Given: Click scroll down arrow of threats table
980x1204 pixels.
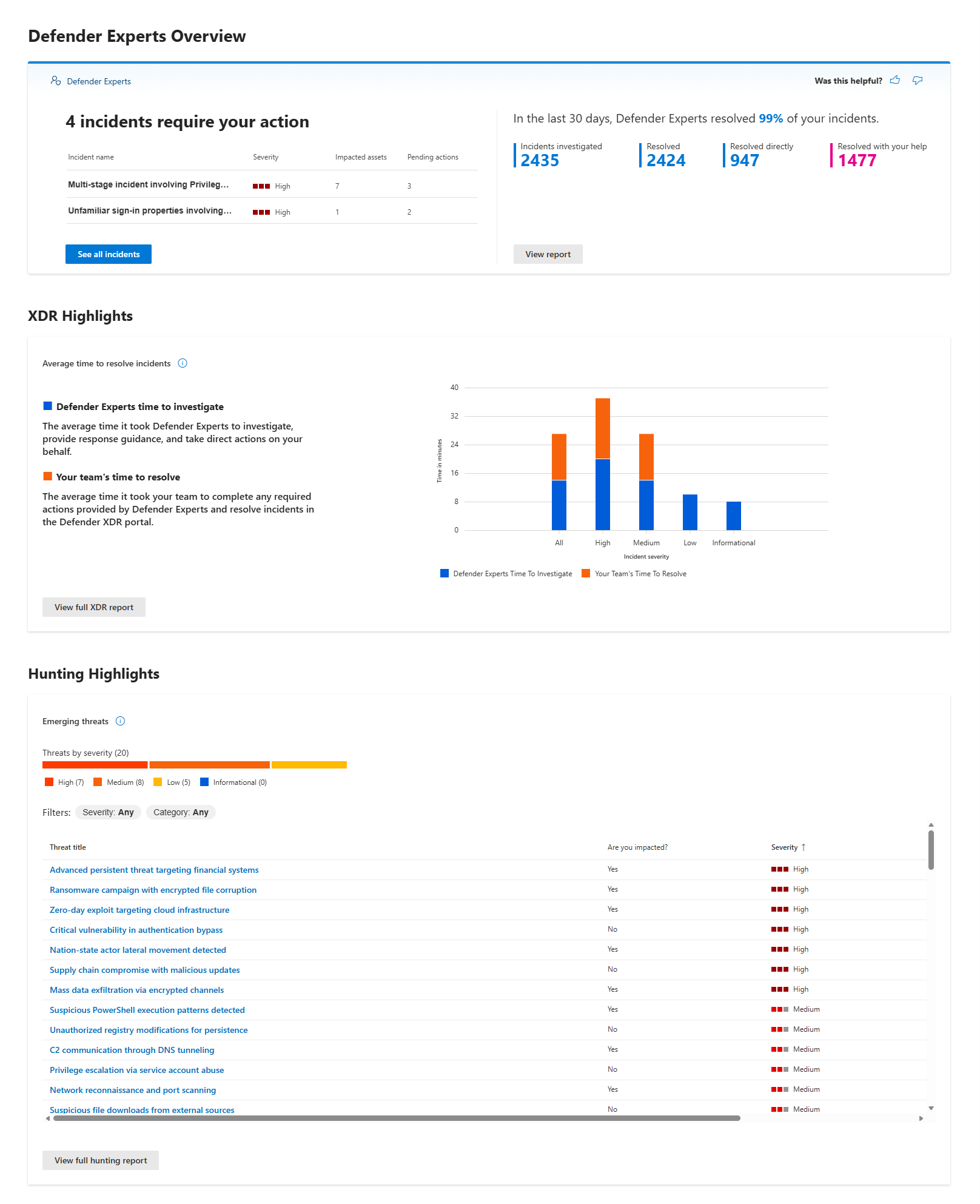Looking at the screenshot, I should point(931,1108).
